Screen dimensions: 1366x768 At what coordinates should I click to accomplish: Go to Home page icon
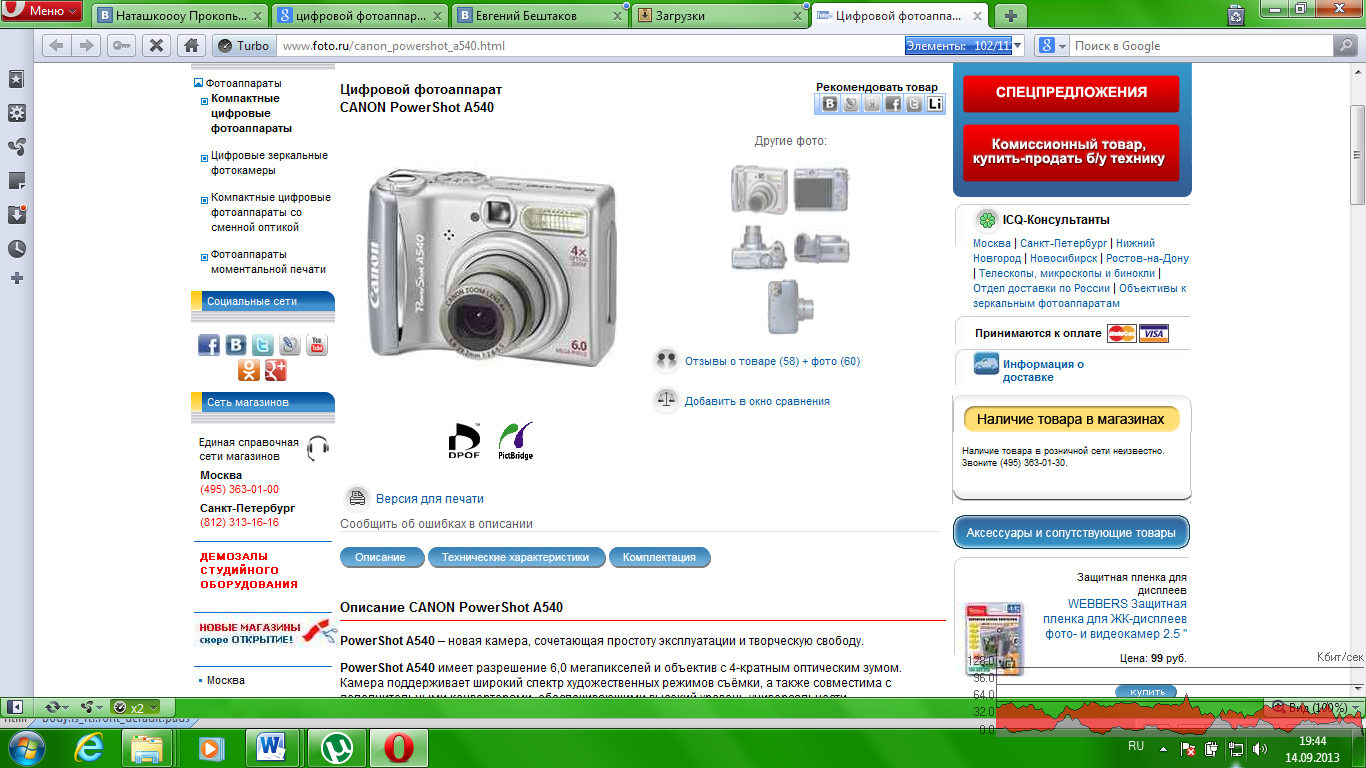(190, 46)
